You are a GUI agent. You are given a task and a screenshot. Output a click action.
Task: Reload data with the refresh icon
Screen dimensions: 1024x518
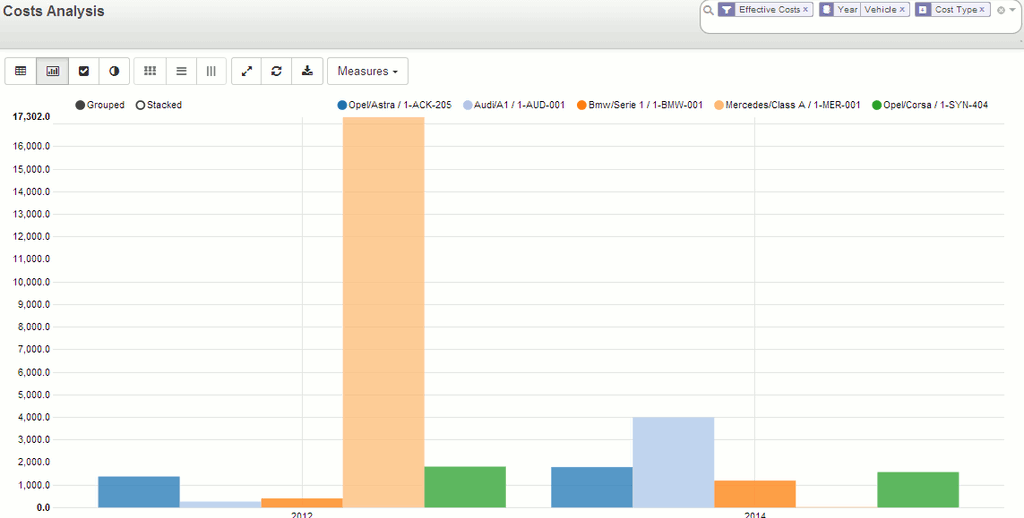pyautogui.click(x=276, y=71)
